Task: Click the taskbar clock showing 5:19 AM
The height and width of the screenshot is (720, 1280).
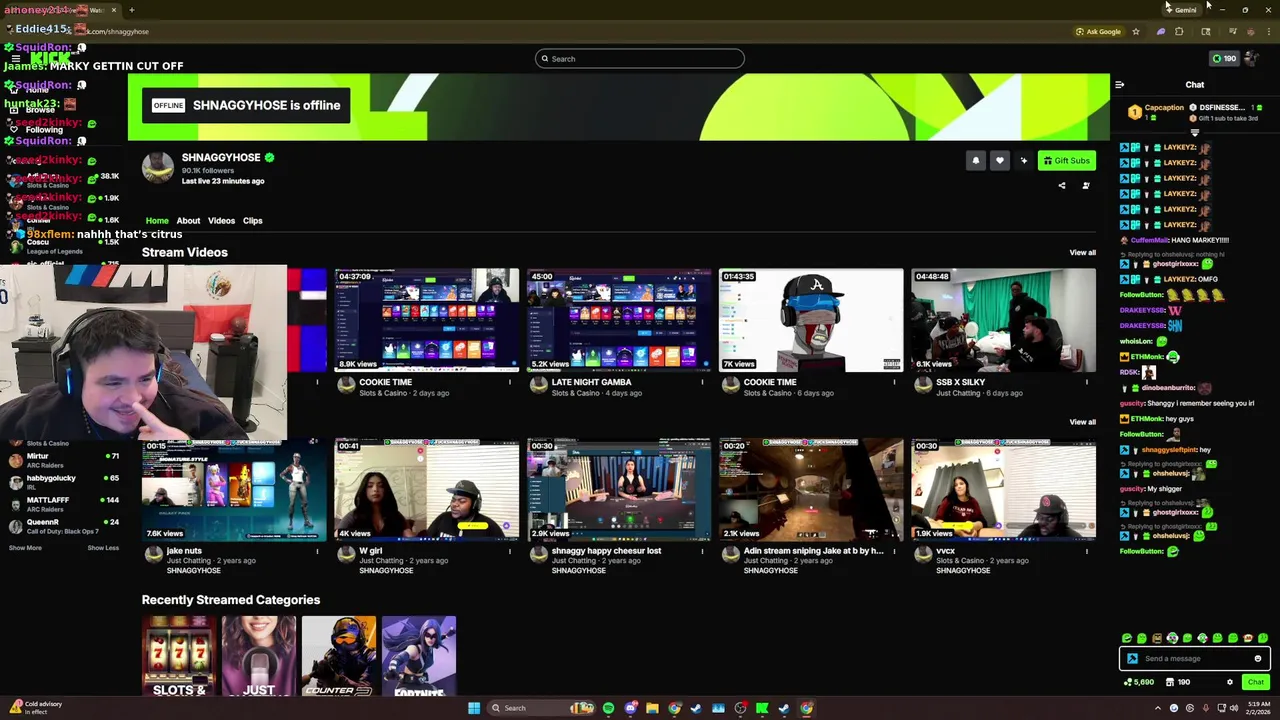Action: (1258, 708)
